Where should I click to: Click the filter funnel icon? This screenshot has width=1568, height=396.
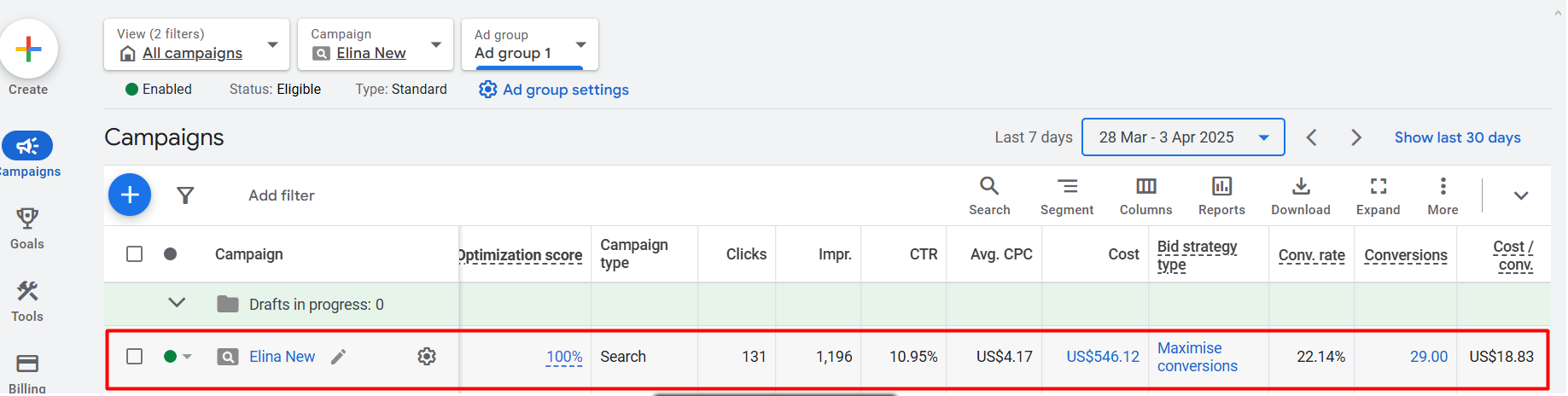[x=185, y=195]
